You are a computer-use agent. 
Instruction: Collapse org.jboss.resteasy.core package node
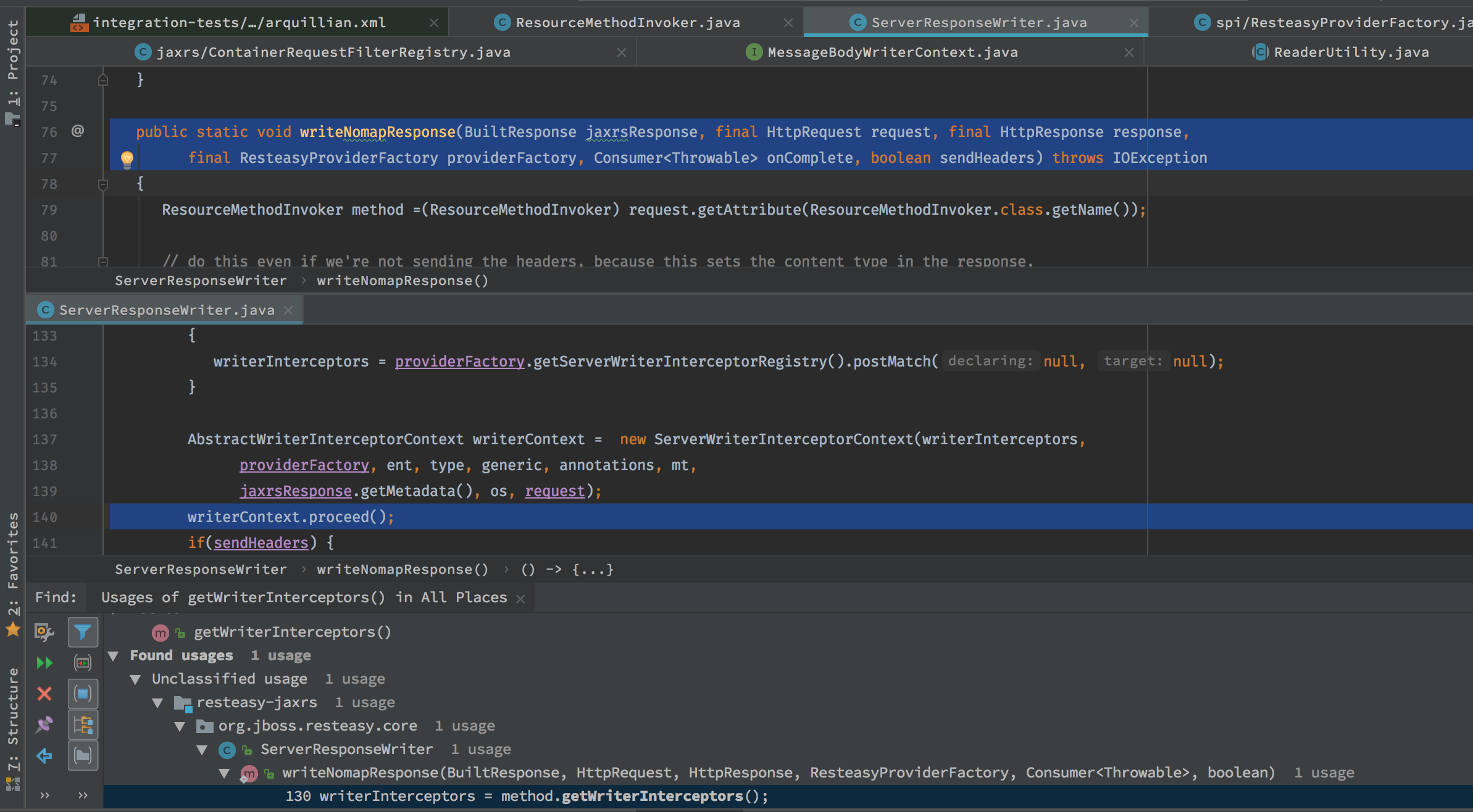180,726
